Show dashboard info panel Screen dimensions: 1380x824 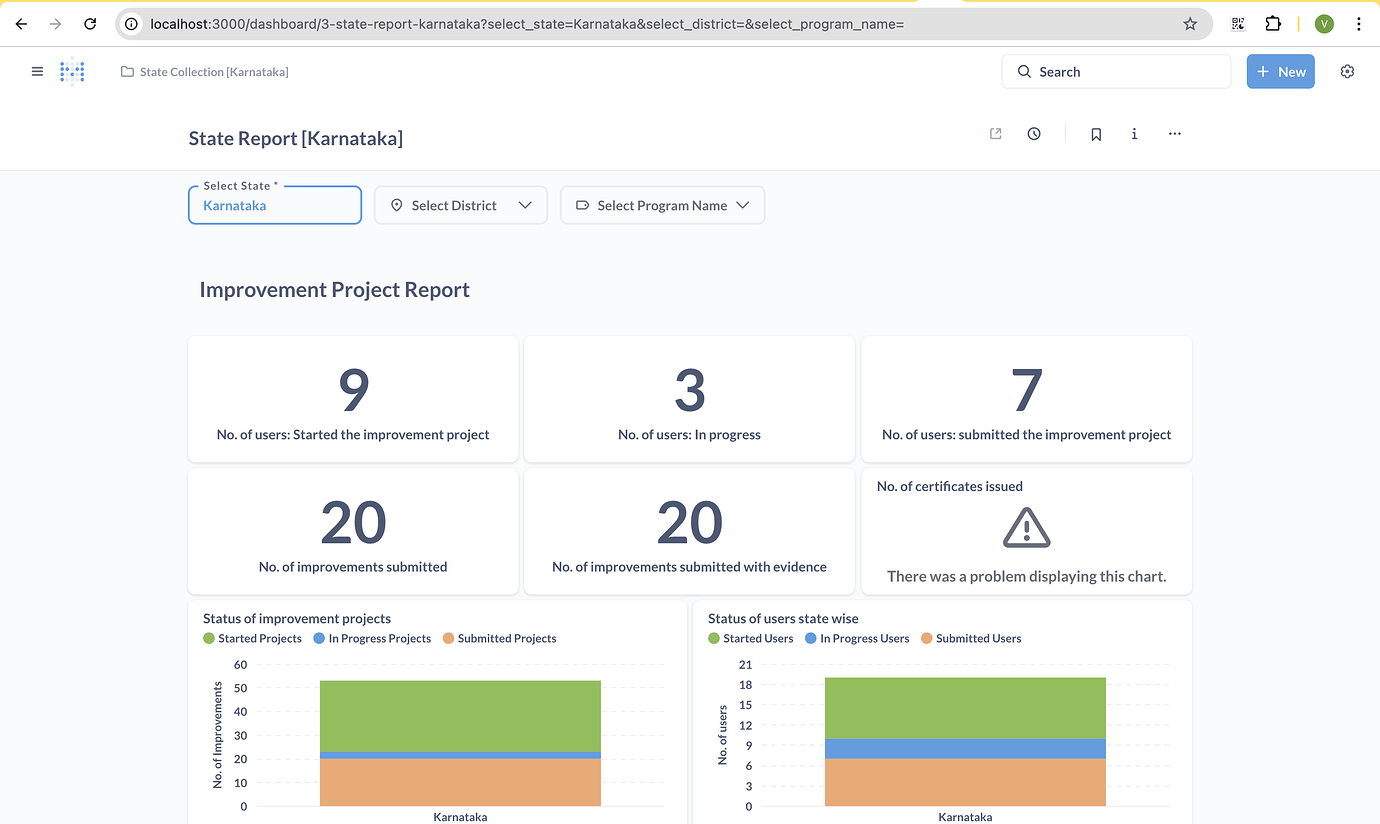click(x=1134, y=134)
